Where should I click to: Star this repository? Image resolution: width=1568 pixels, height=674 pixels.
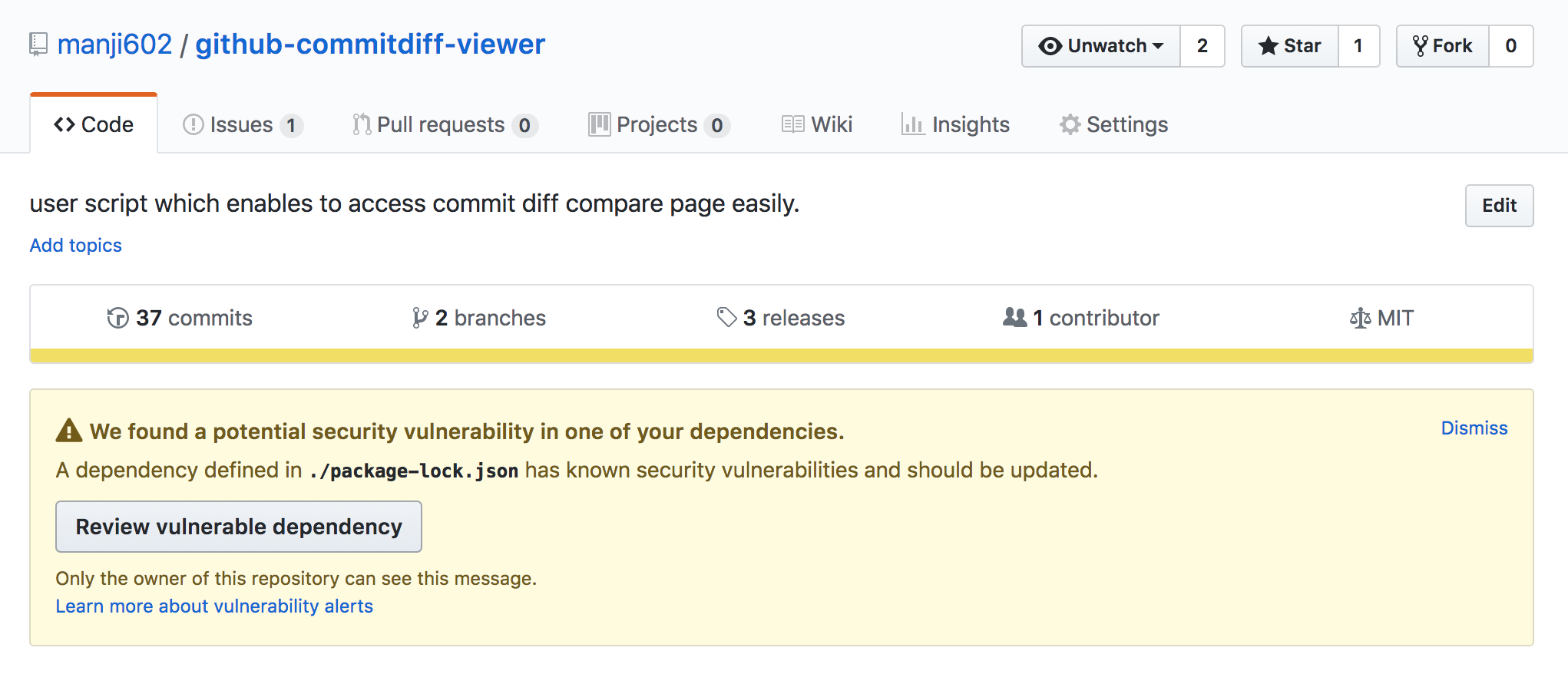click(1290, 46)
